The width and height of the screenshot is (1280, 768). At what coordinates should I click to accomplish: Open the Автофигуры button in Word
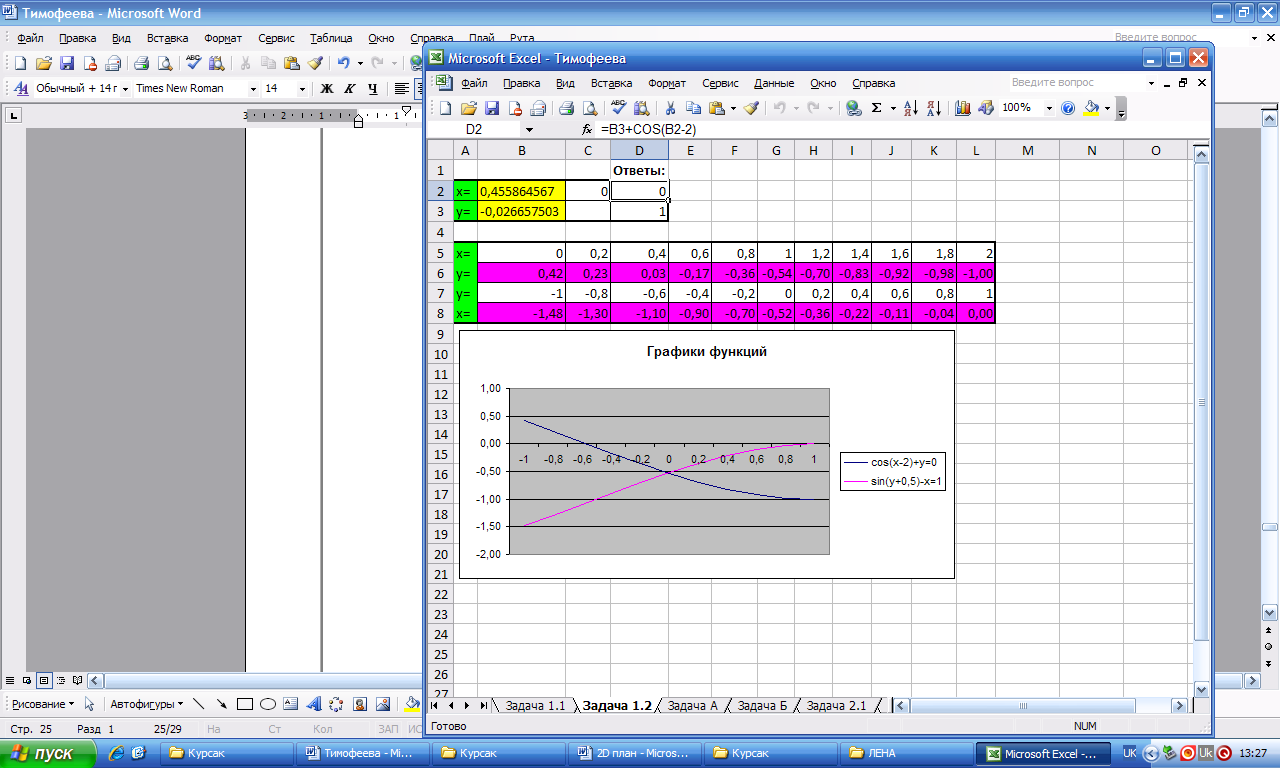coord(146,704)
